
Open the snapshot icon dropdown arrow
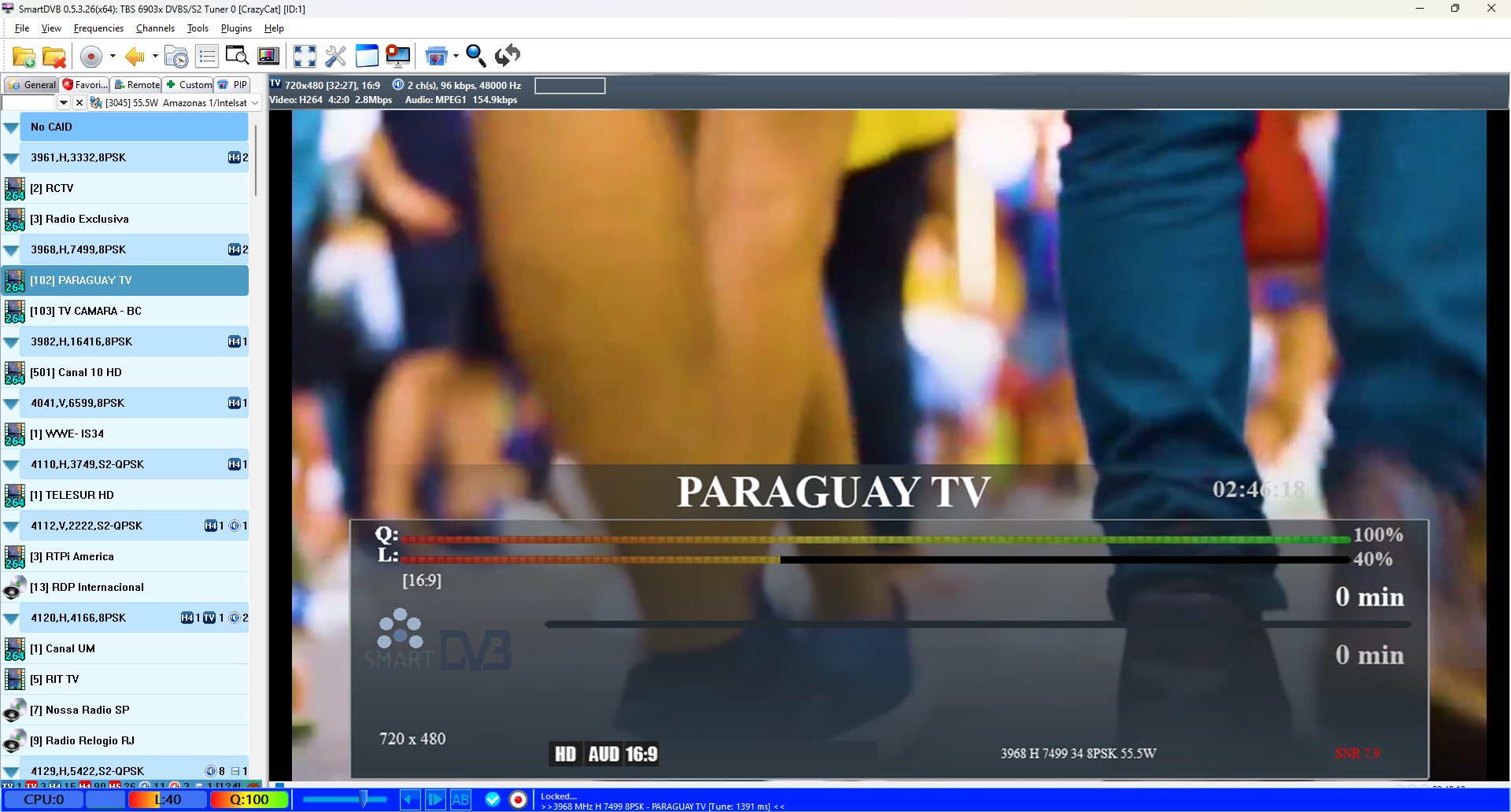456,56
